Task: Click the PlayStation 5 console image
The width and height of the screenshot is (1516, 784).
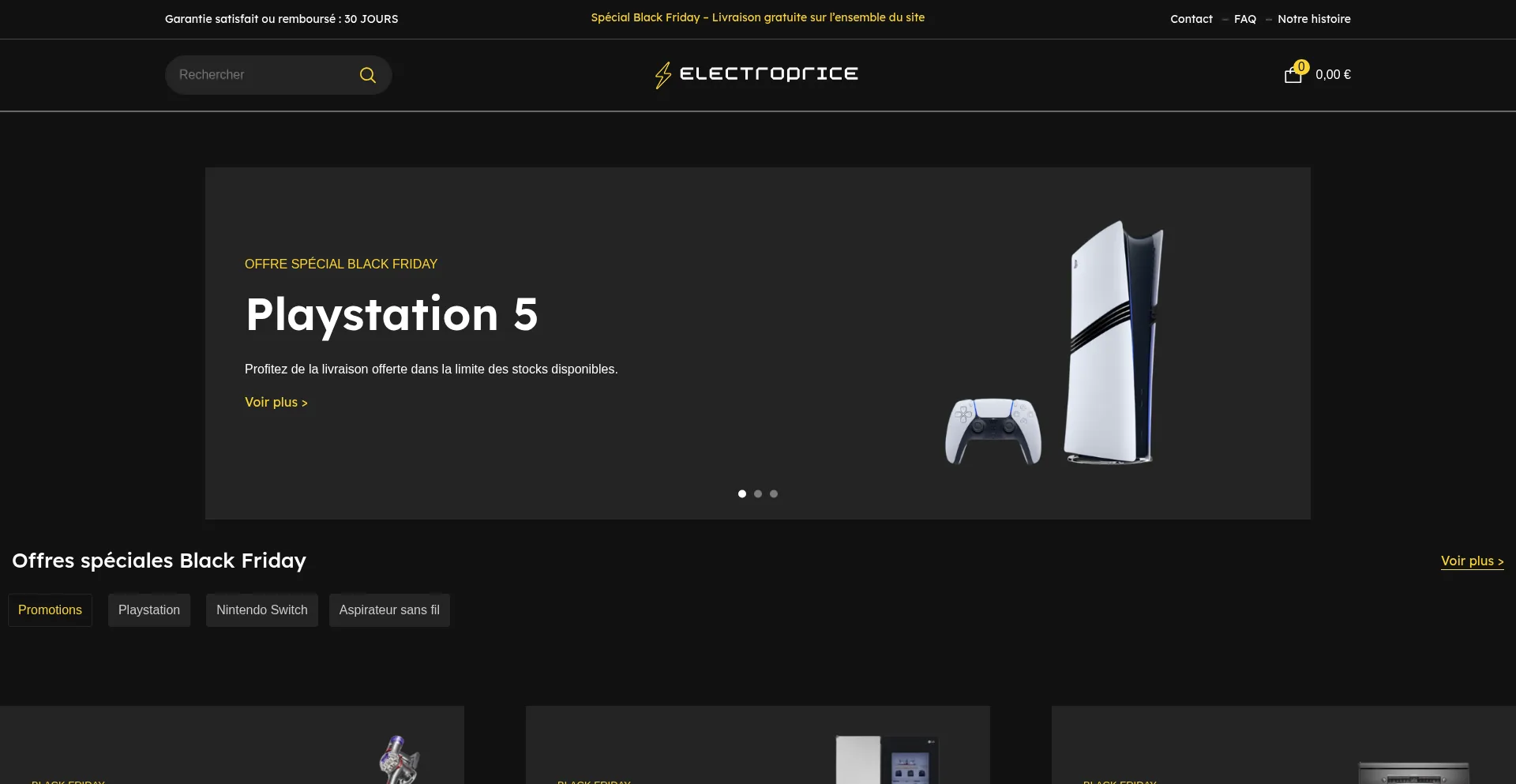Action: (x=1114, y=342)
